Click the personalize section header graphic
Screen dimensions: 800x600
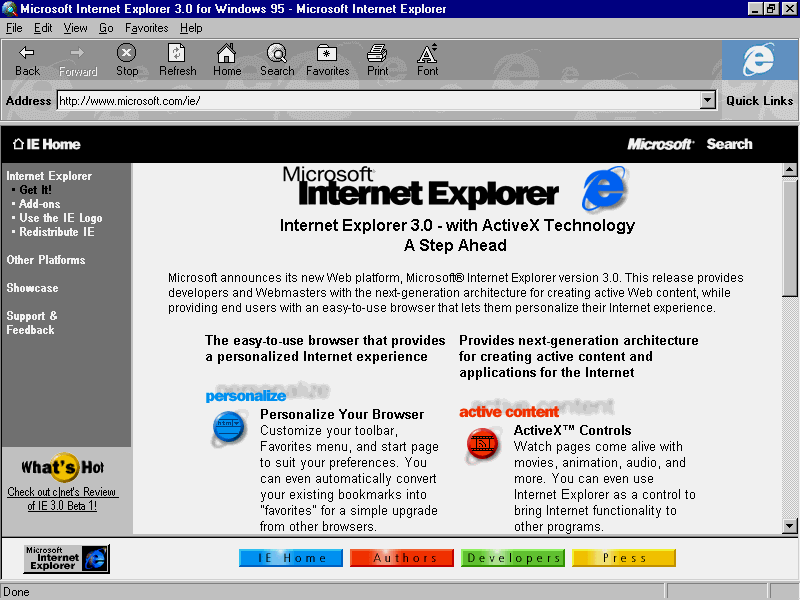tap(267, 393)
